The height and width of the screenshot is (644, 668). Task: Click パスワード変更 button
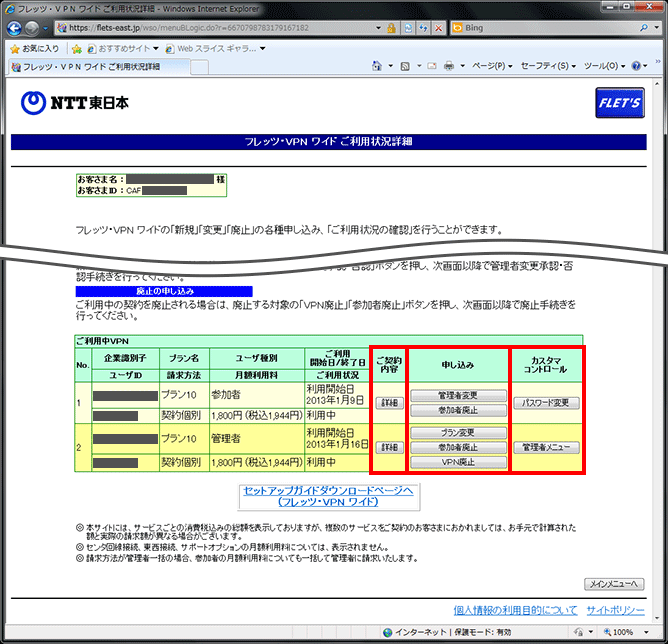pos(546,402)
